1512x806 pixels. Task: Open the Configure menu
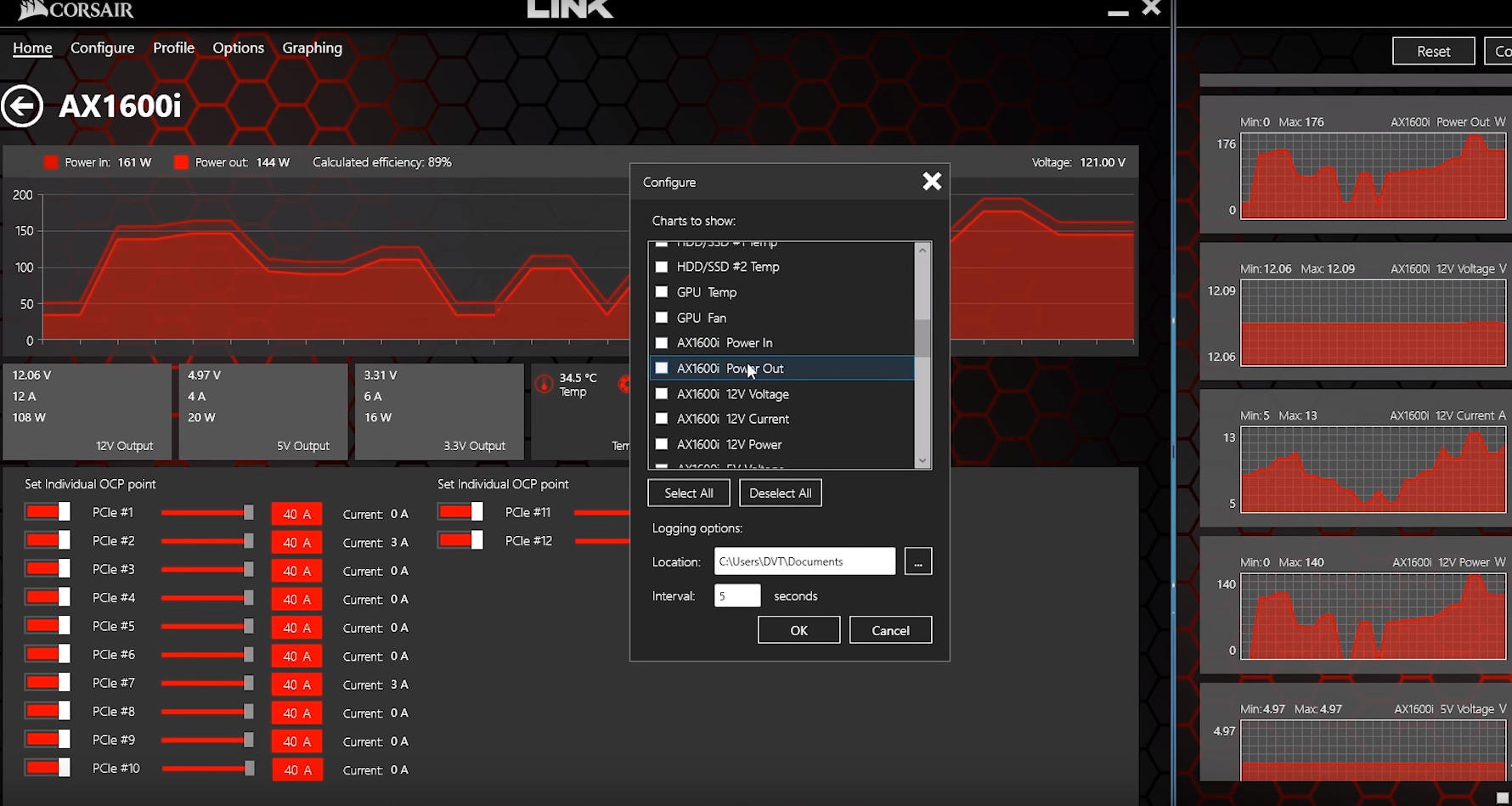tap(102, 48)
